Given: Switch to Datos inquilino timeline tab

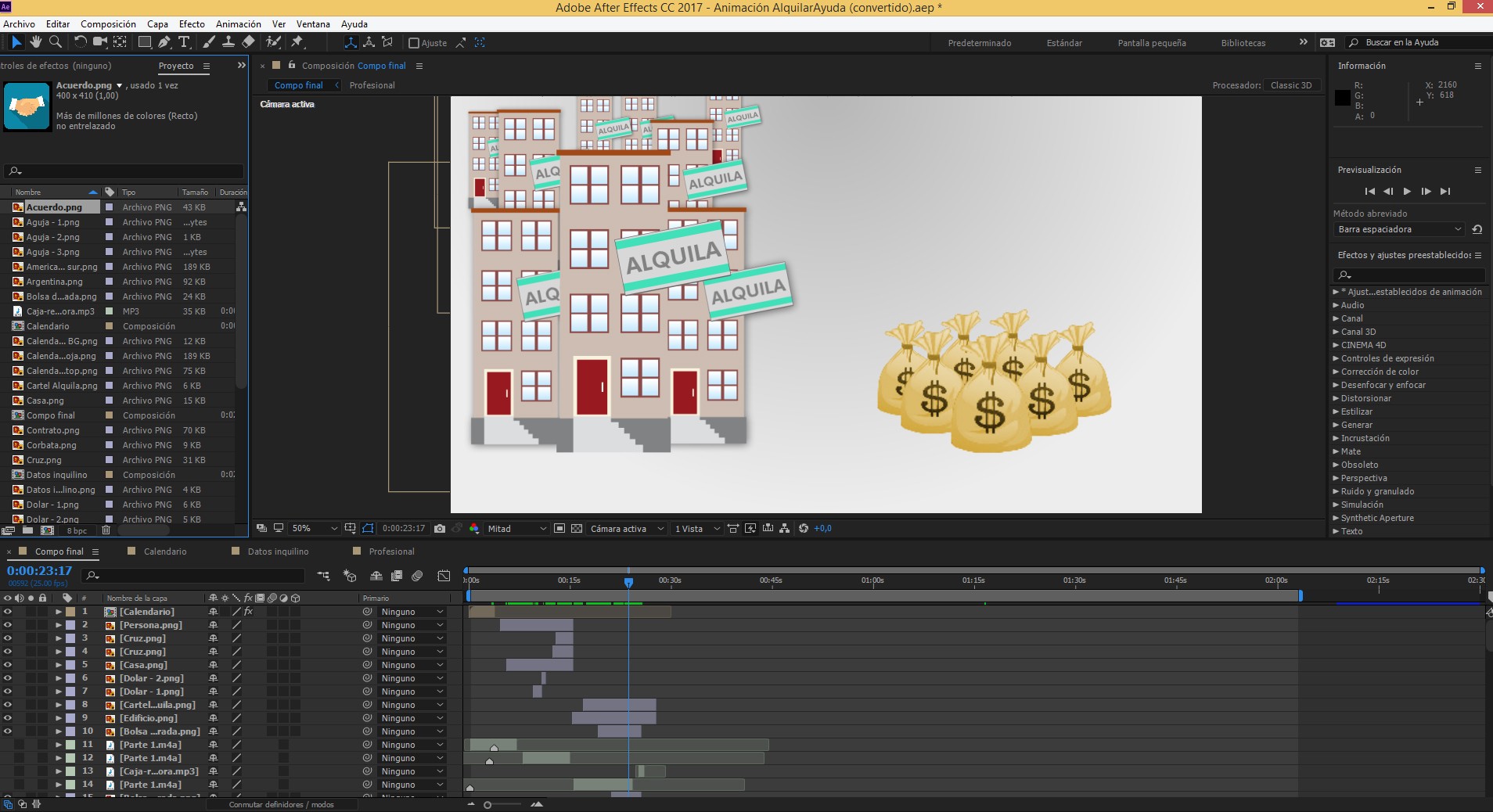Looking at the screenshot, I should 278,552.
